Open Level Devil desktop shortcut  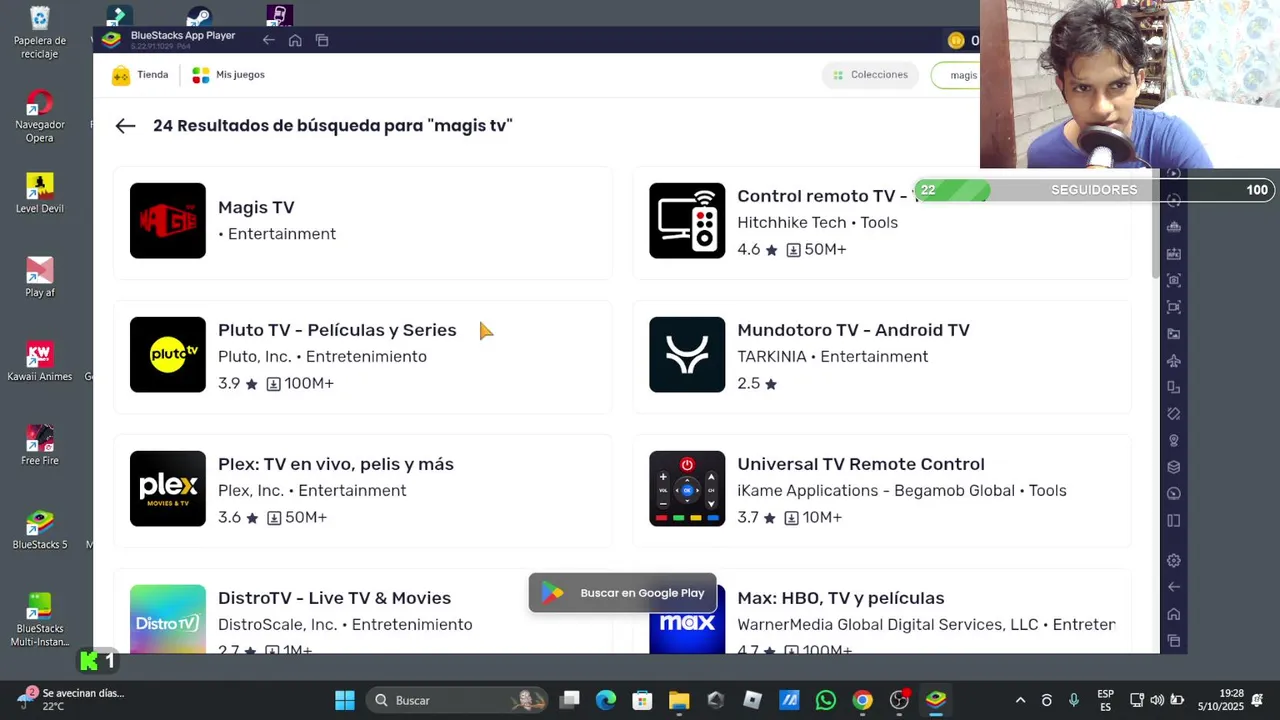[x=40, y=194]
